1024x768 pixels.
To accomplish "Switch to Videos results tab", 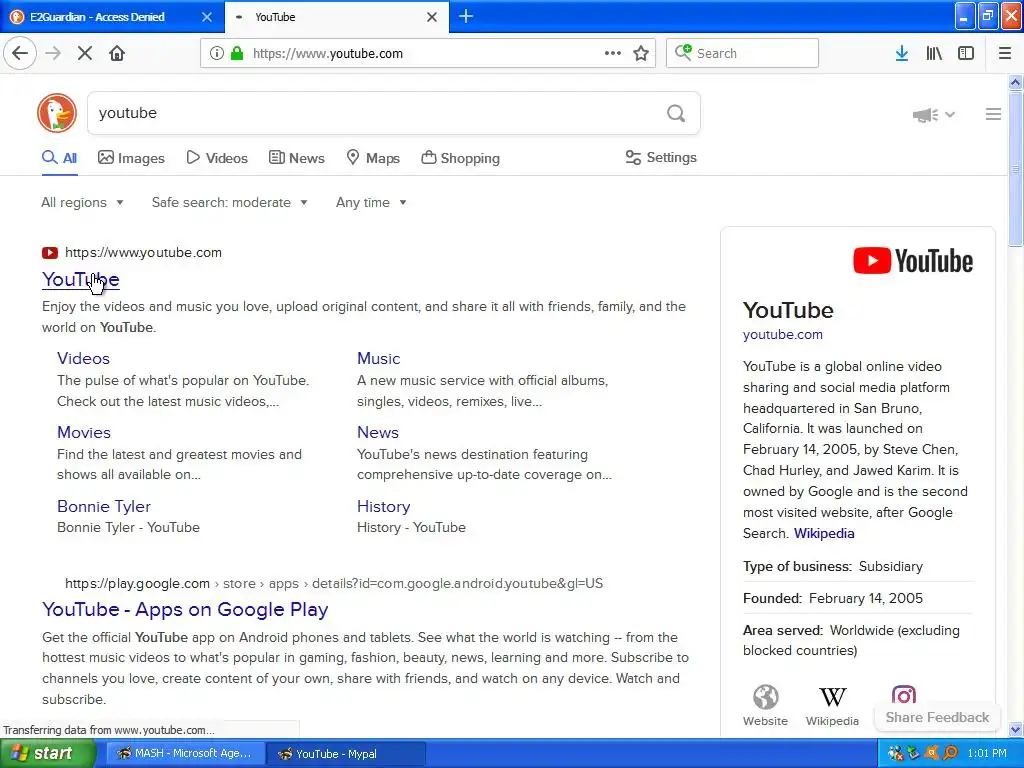I will tap(217, 158).
